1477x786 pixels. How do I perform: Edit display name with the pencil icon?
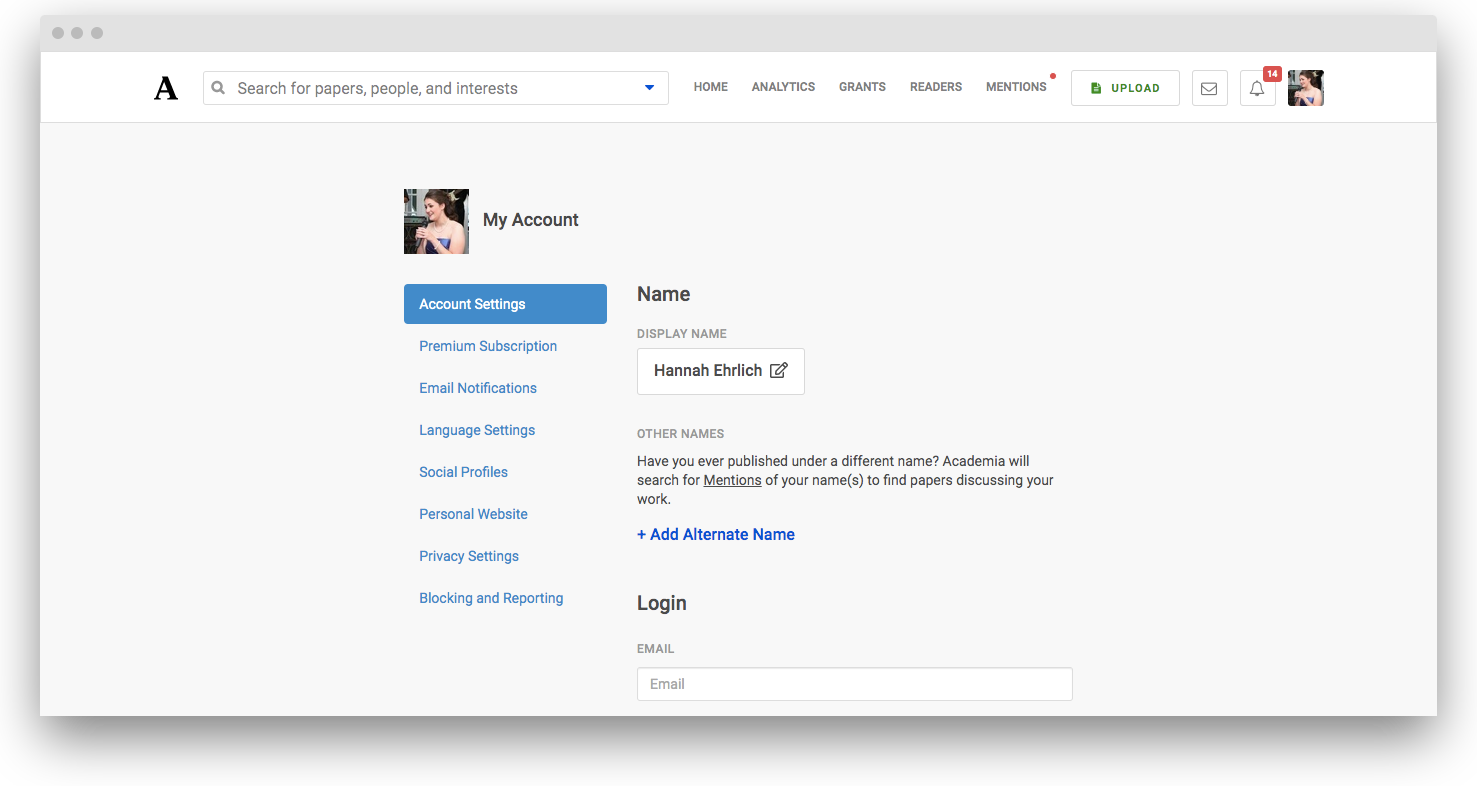[779, 370]
